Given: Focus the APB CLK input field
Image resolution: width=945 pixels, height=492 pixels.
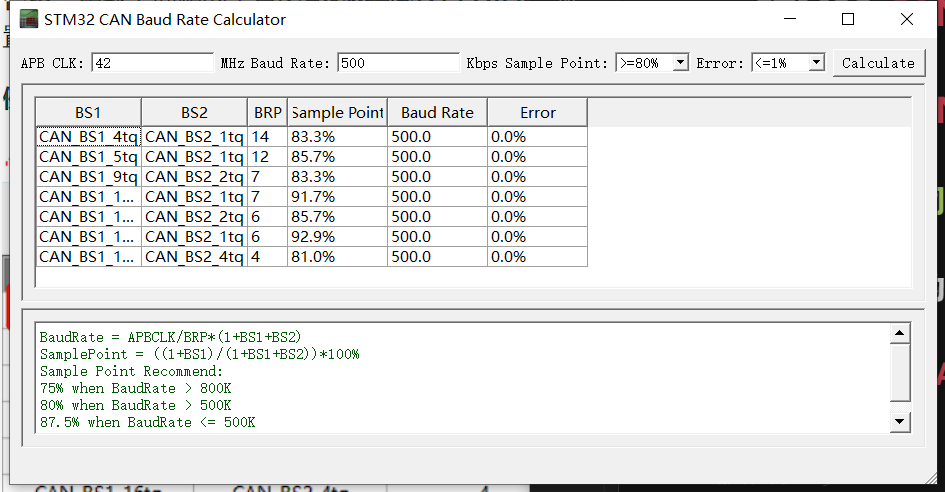Looking at the screenshot, I should point(152,63).
